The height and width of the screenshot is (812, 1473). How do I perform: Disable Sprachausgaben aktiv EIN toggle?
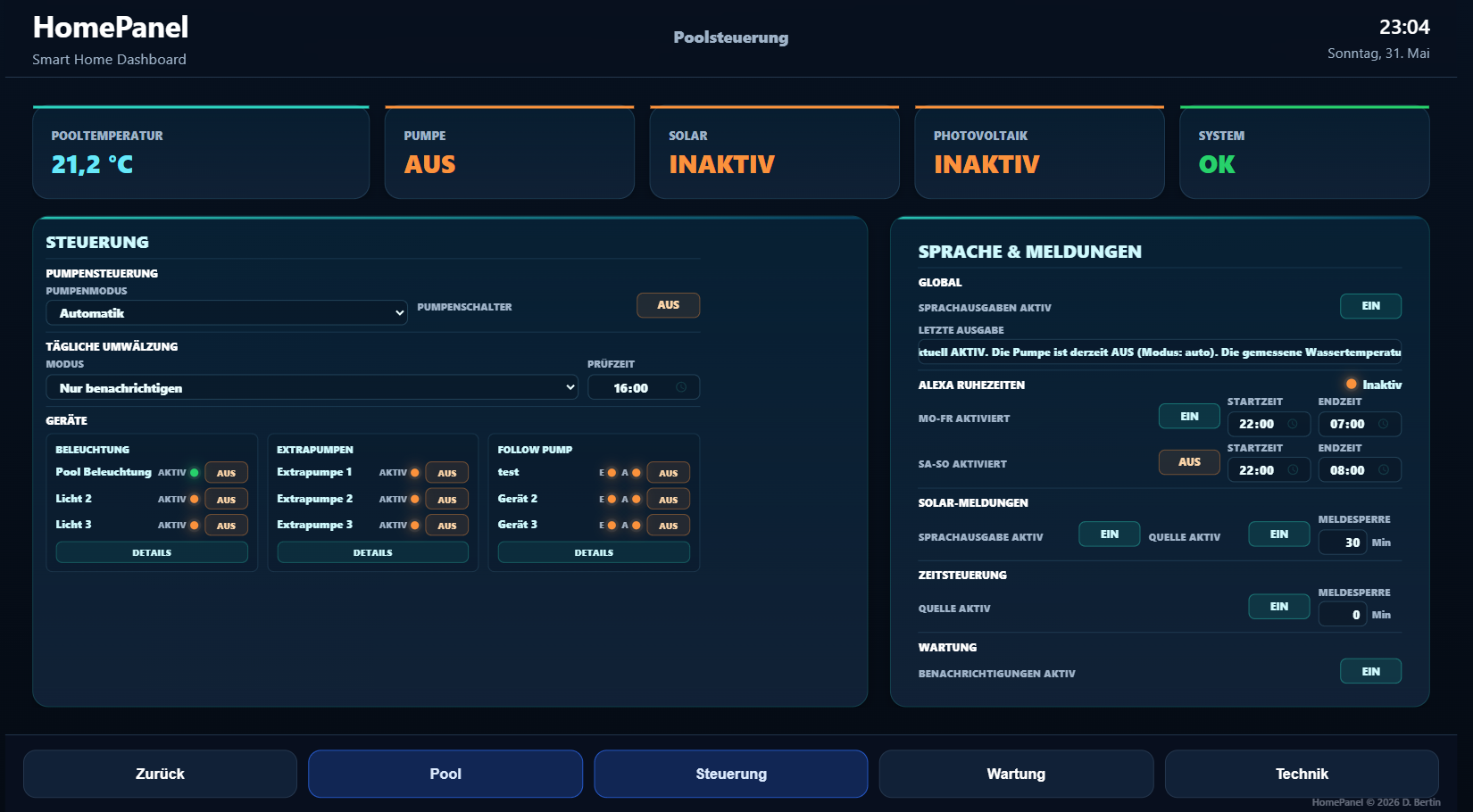tap(1370, 306)
